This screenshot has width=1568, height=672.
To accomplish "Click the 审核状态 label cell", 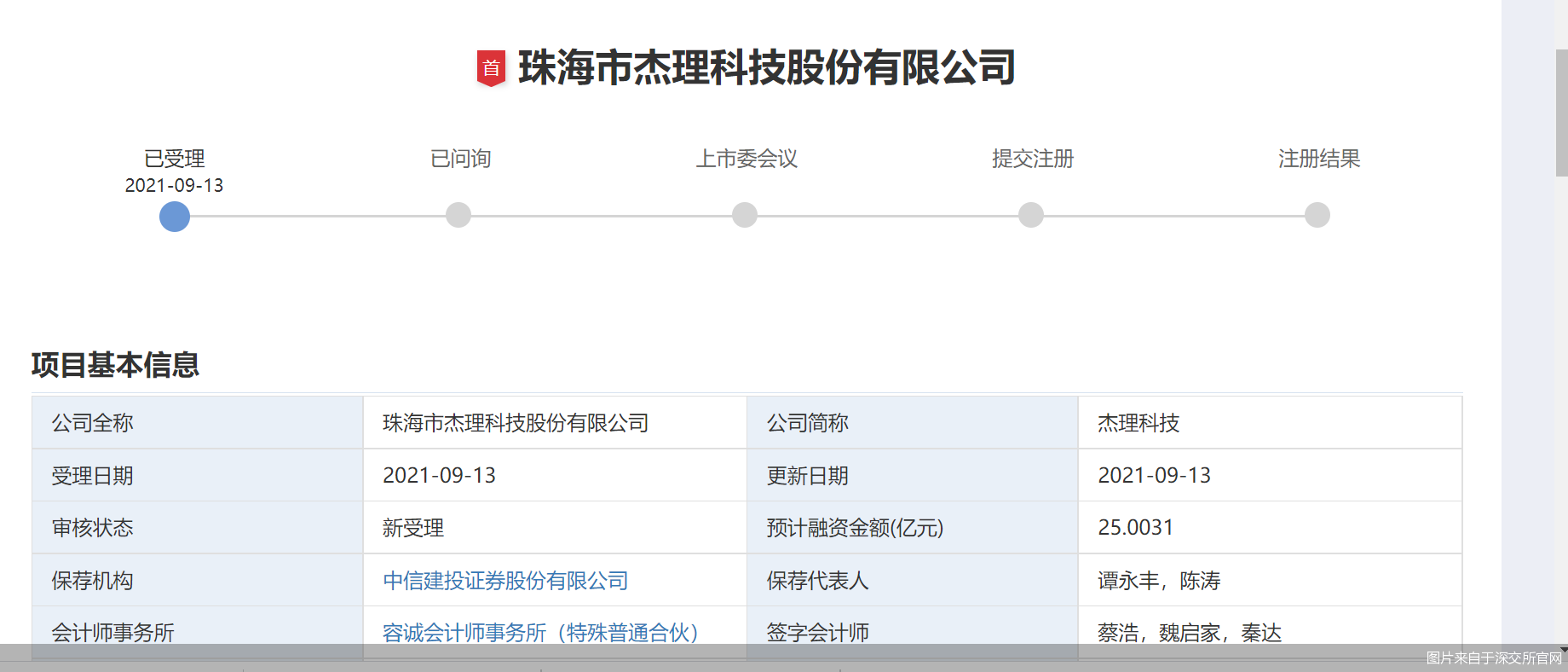I will [x=198, y=528].
